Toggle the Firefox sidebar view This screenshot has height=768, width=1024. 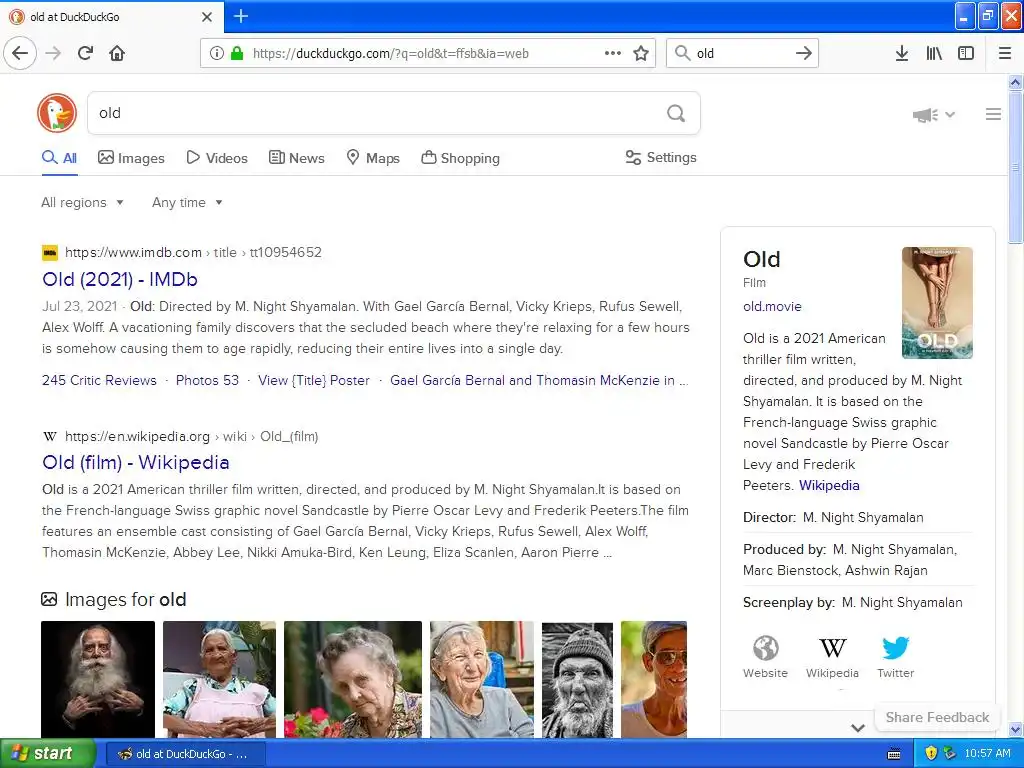click(966, 54)
